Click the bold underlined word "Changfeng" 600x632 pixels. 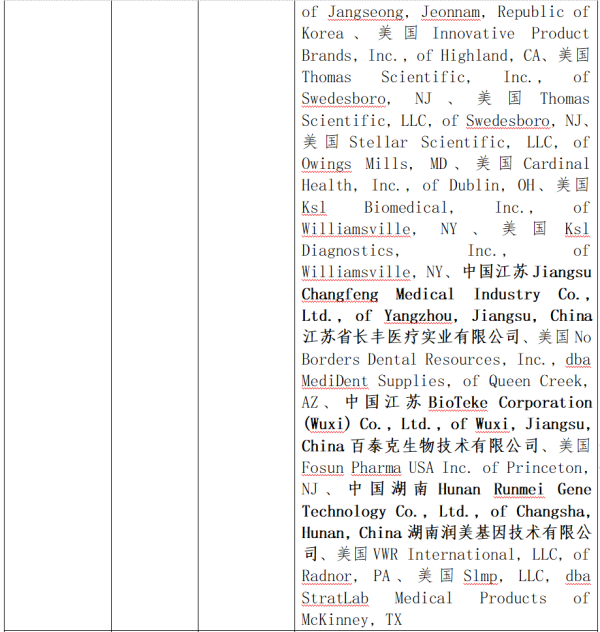click(340, 295)
